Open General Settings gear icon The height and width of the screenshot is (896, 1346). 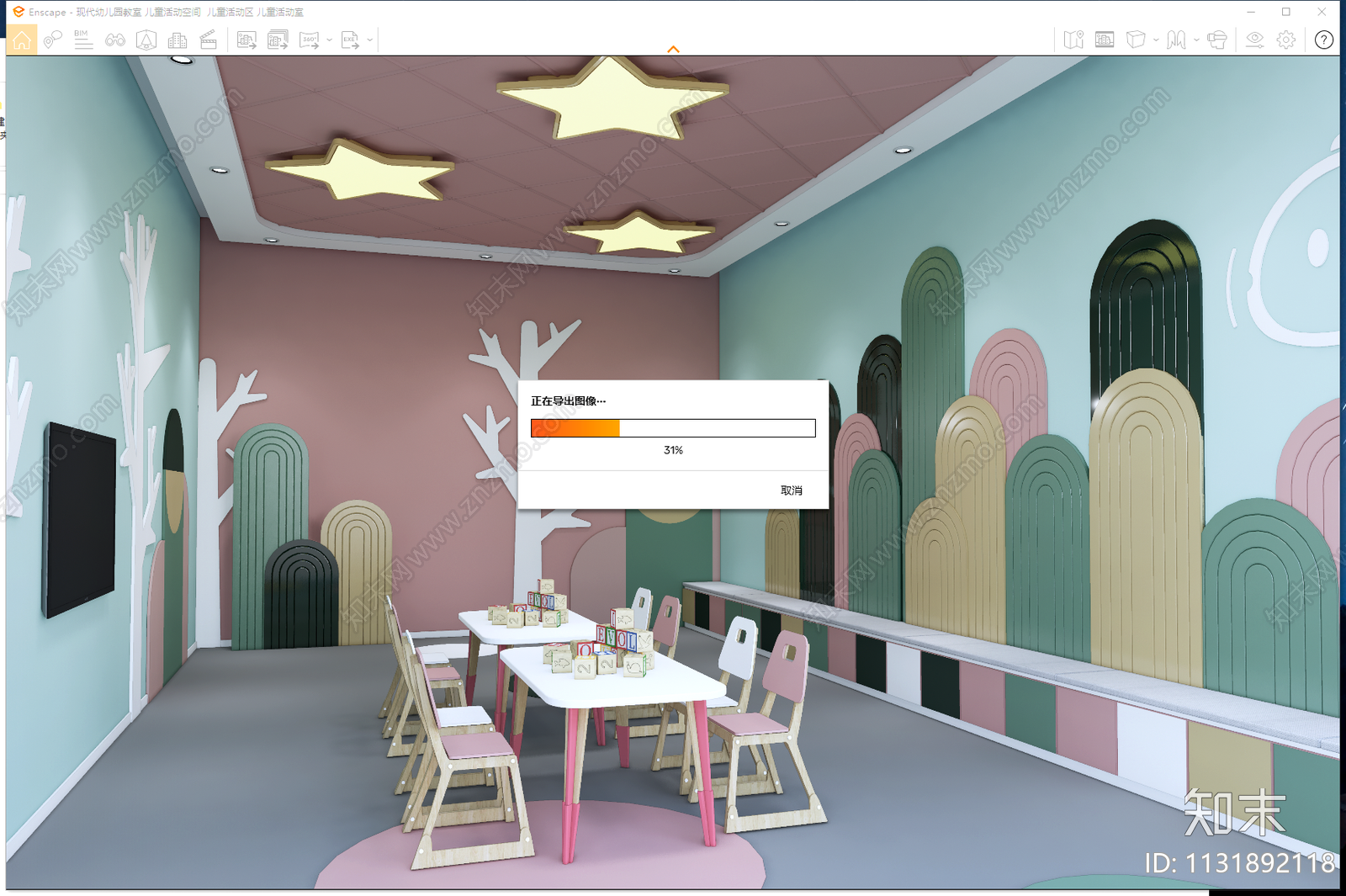1286,40
